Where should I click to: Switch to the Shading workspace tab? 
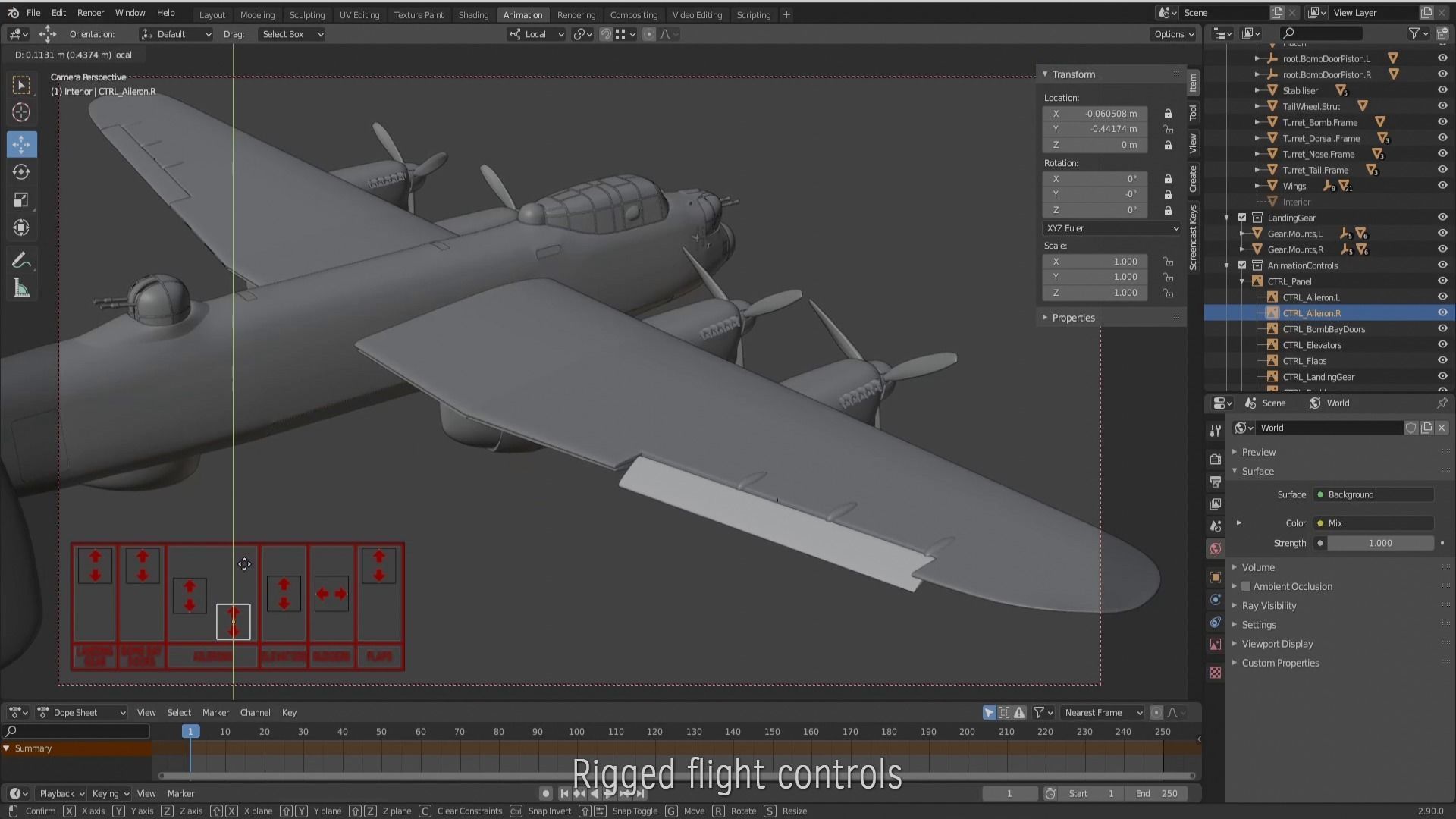click(x=473, y=14)
